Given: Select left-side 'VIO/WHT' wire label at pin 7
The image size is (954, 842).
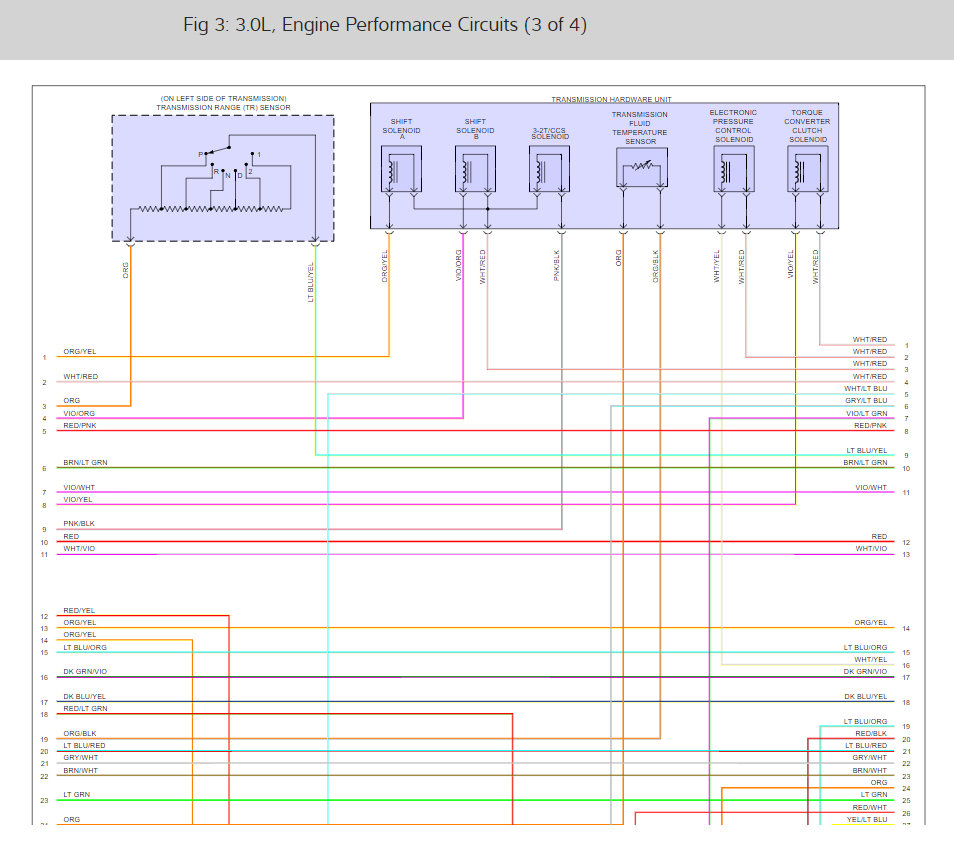Looking at the screenshot, I should point(79,487).
